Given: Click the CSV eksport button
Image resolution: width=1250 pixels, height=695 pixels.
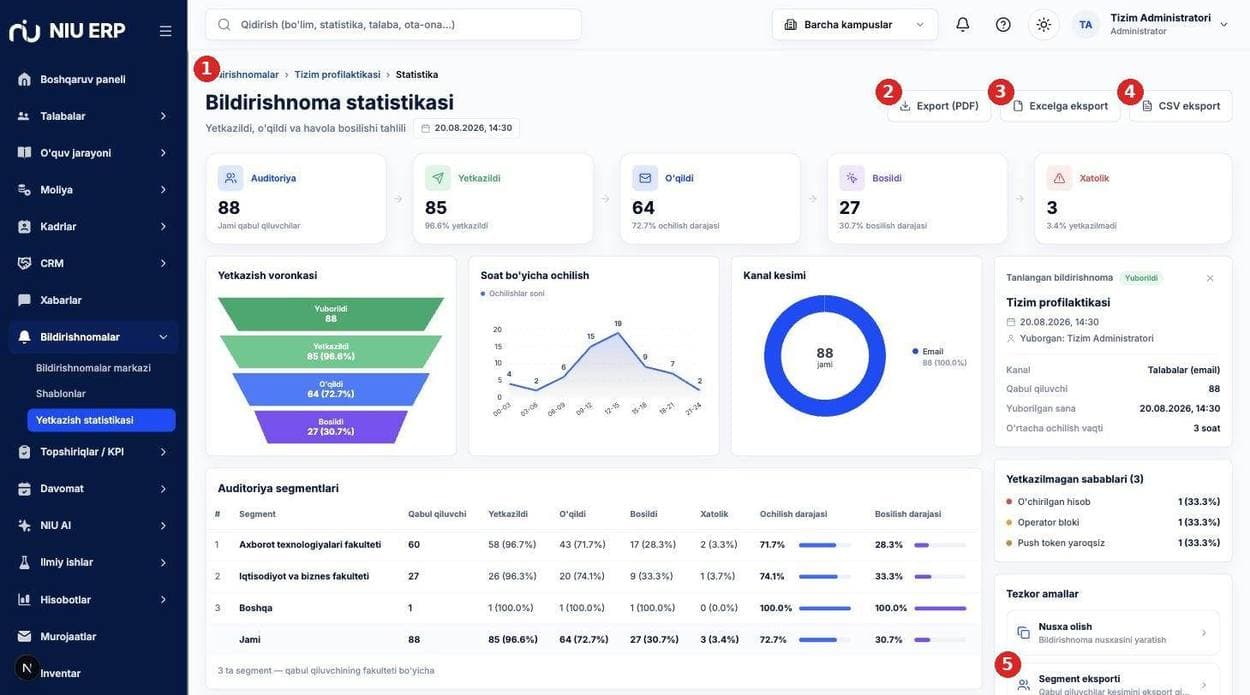Looking at the screenshot, I should coord(1181,106).
